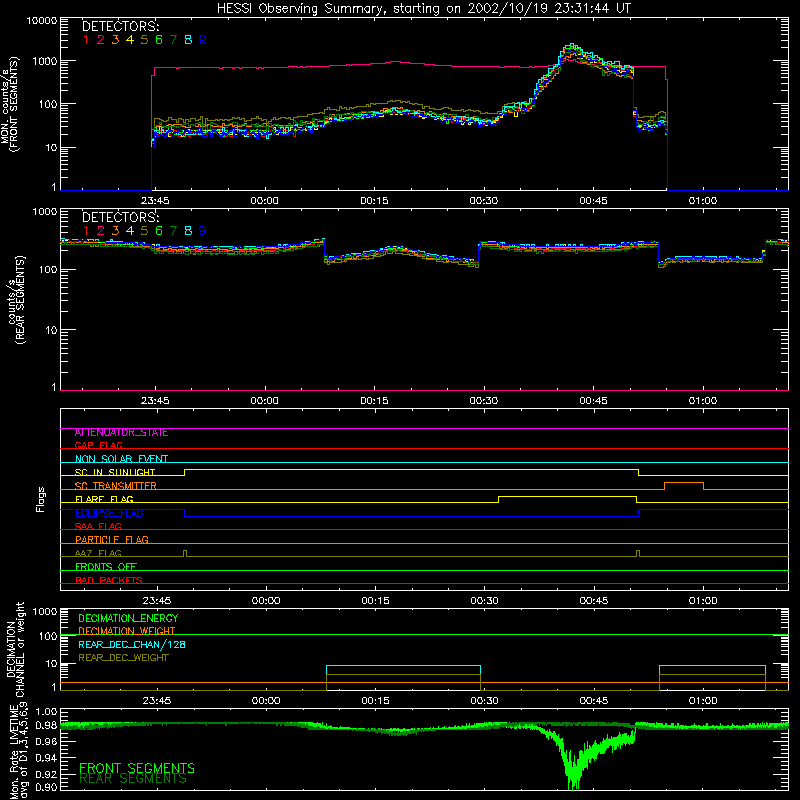This screenshot has height=800, width=800.
Task: Select detector 4 in front segments legend
Action: [130, 40]
